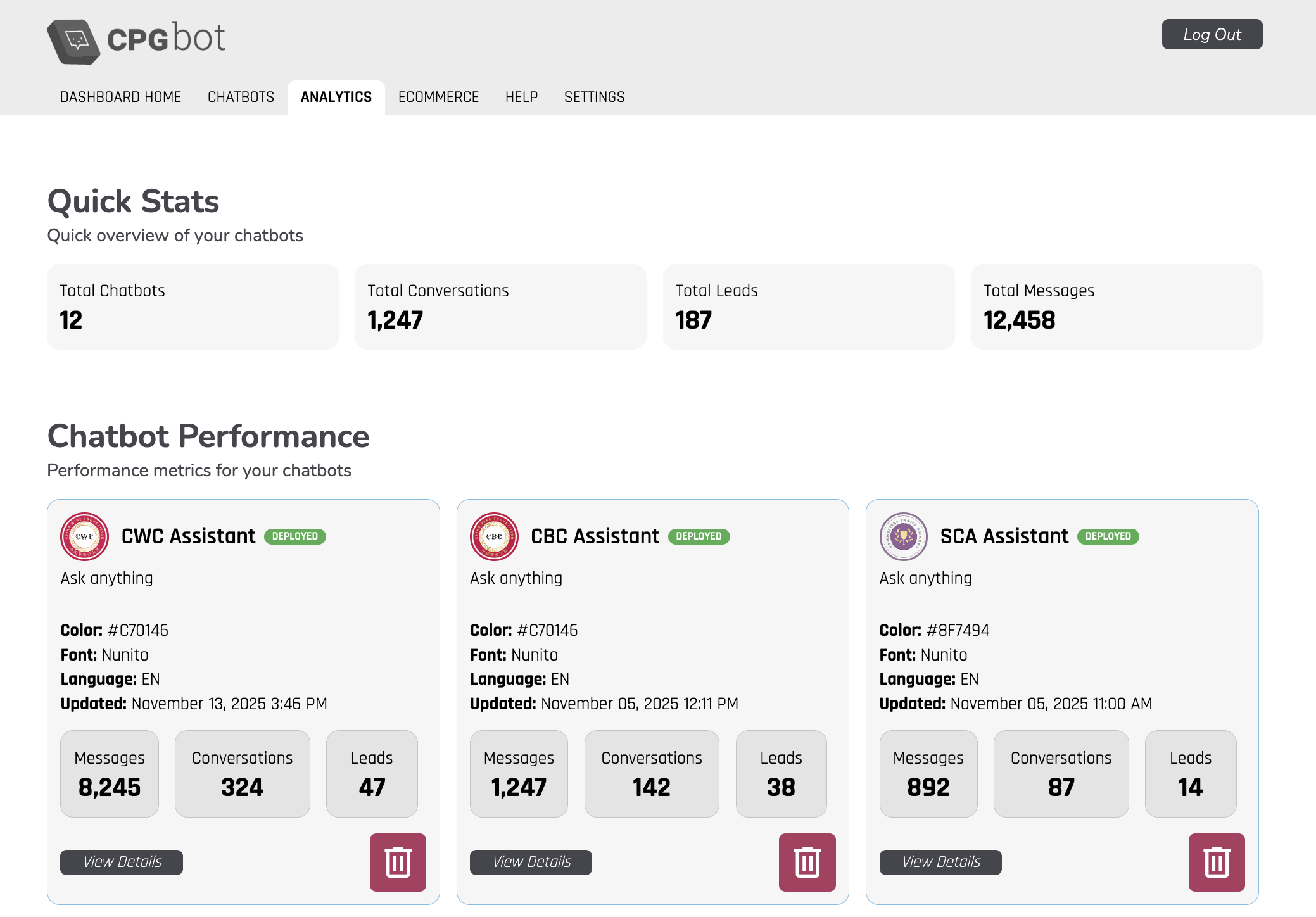This screenshot has height=917, width=1316.
Task: Click the CBC Assistant avatar icon
Action: 495,536
